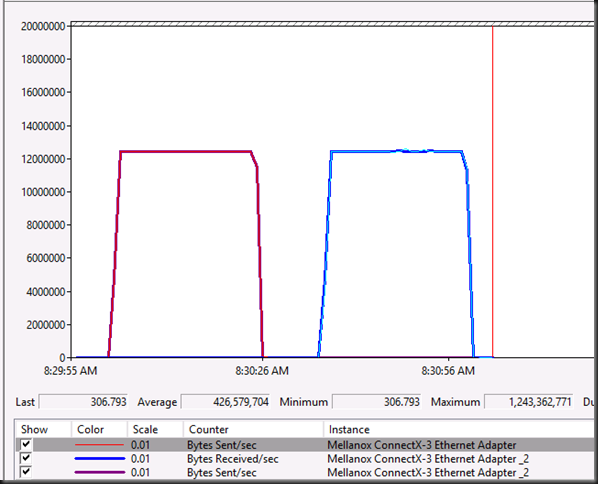Click the red vertical time marker line
Image resolution: width=598 pixels, height=484 pixels.
click(x=492, y=191)
